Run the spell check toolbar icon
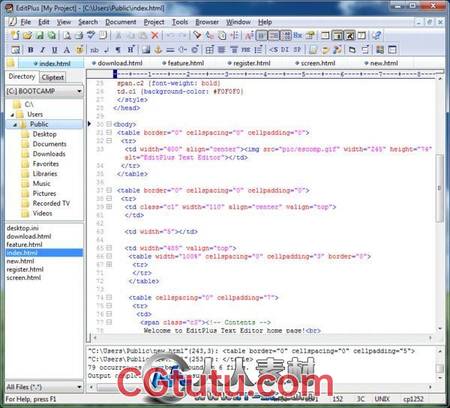Viewport: 450px width, 408px height. coord(91,35)
